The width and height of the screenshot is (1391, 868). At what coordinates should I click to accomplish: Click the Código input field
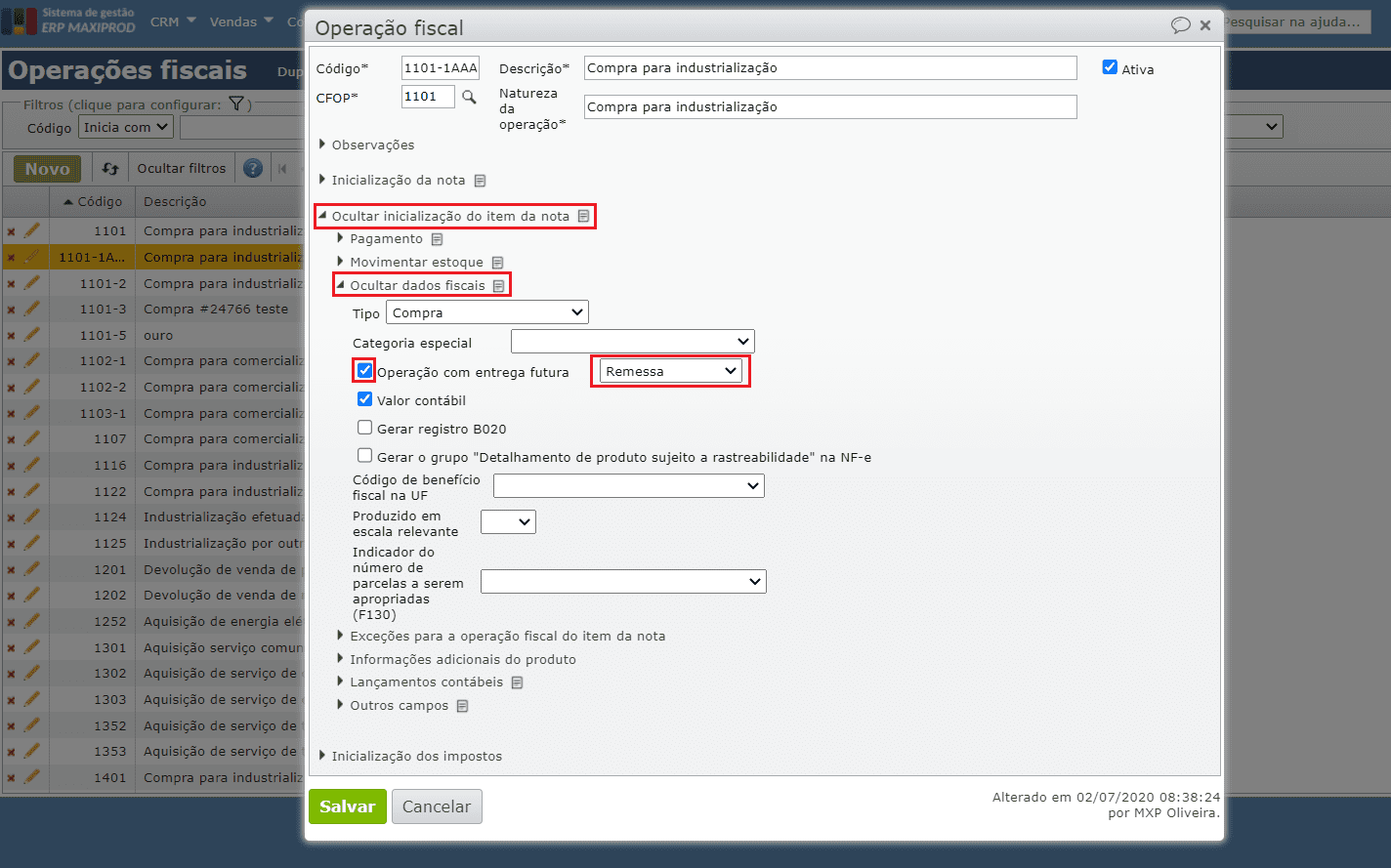[x=441, y=67]
